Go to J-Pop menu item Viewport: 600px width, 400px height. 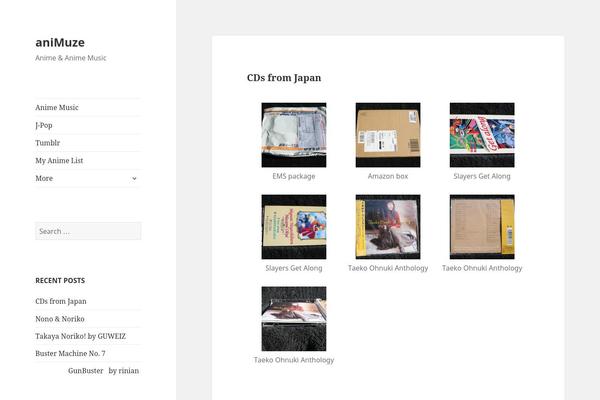click(44, 125)
